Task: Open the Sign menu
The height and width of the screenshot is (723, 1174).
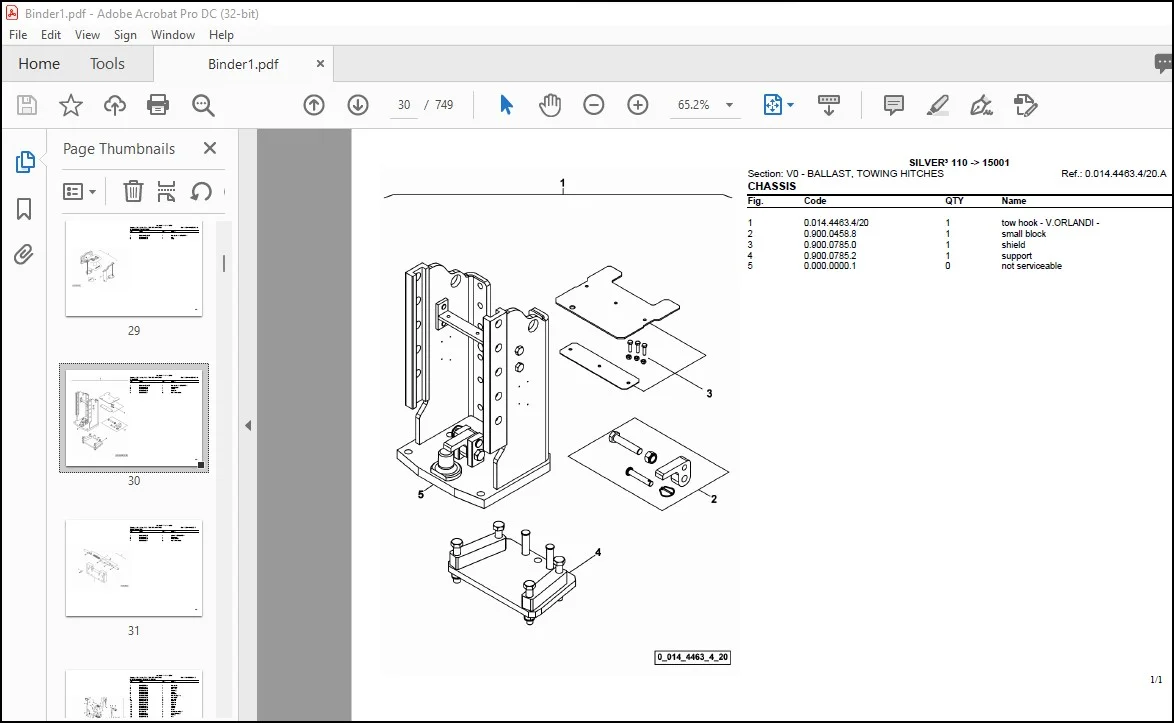Action: [x=125, y=34]
